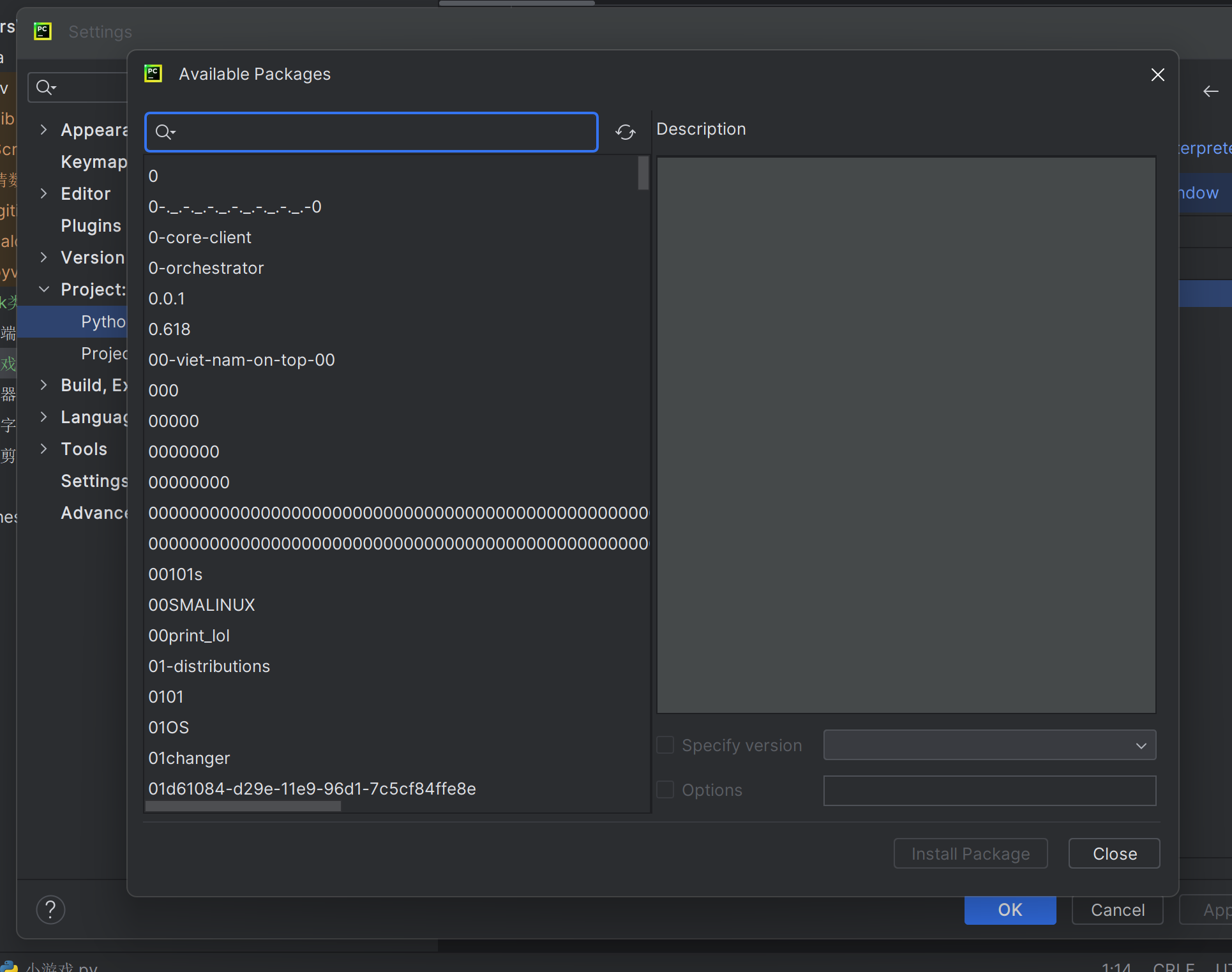1232x972 pixels.
Task: Open Keymap settings page
Action: [94, 161]
